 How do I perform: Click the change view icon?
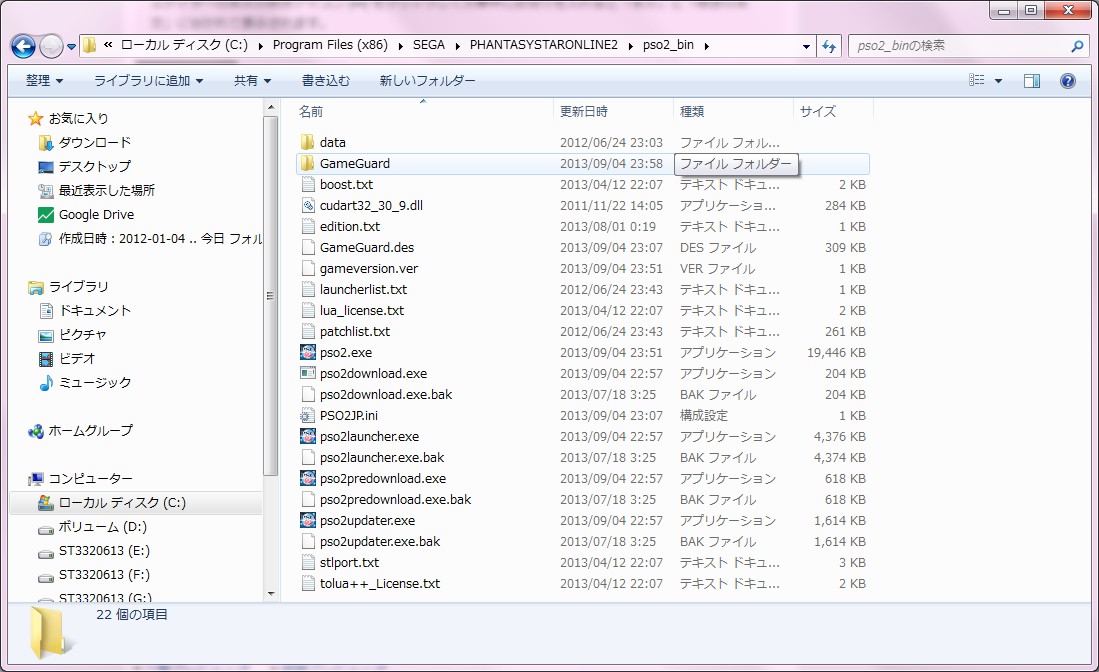[977, 81]
